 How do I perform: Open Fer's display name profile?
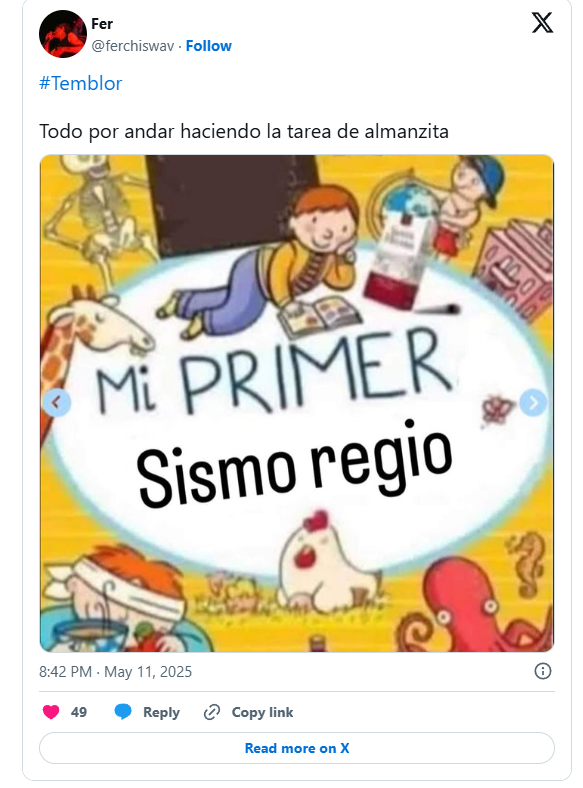pyautogui.click(x=102, y=24)
